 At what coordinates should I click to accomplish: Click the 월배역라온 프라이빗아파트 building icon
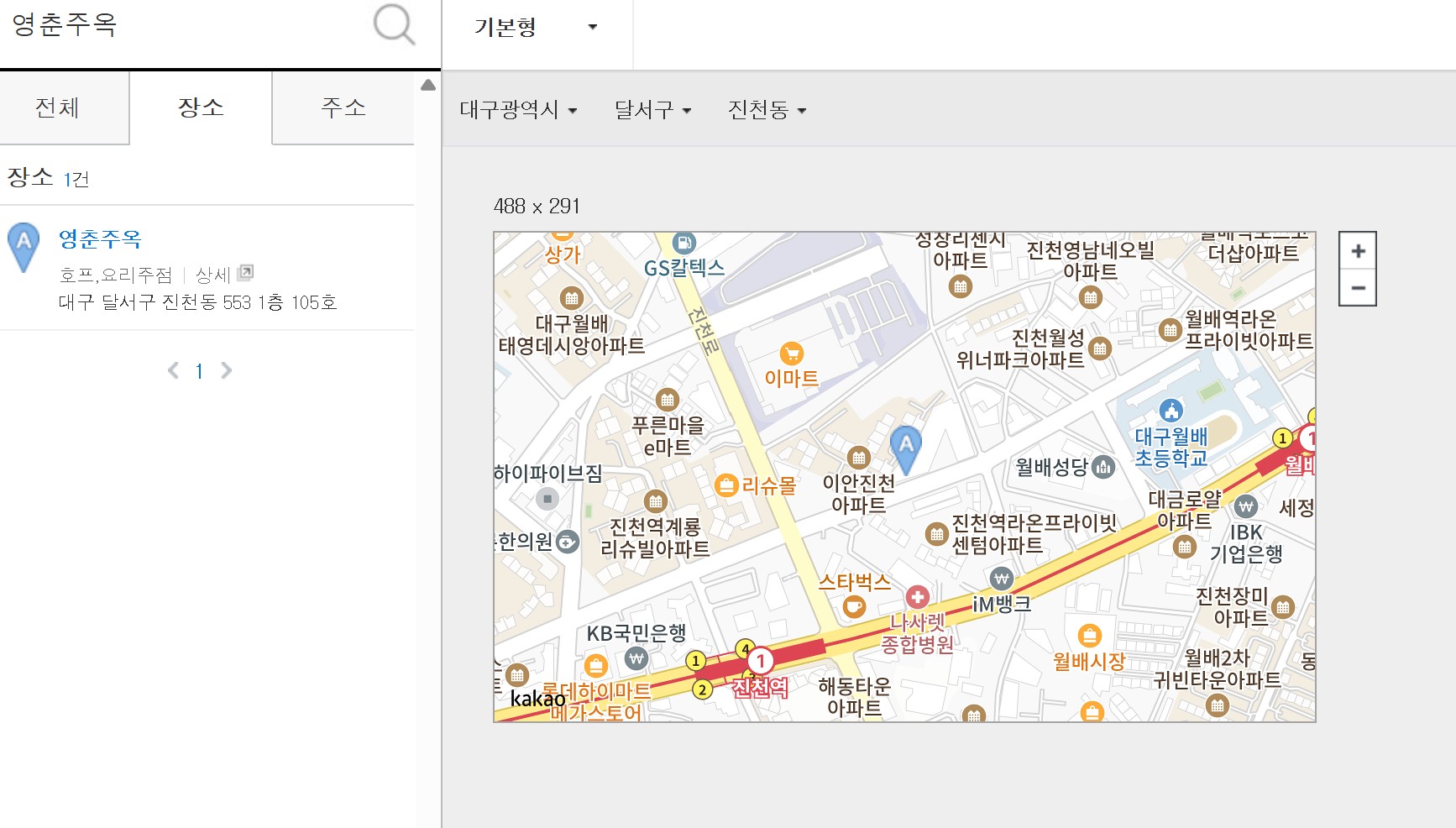click(1170, 330)
